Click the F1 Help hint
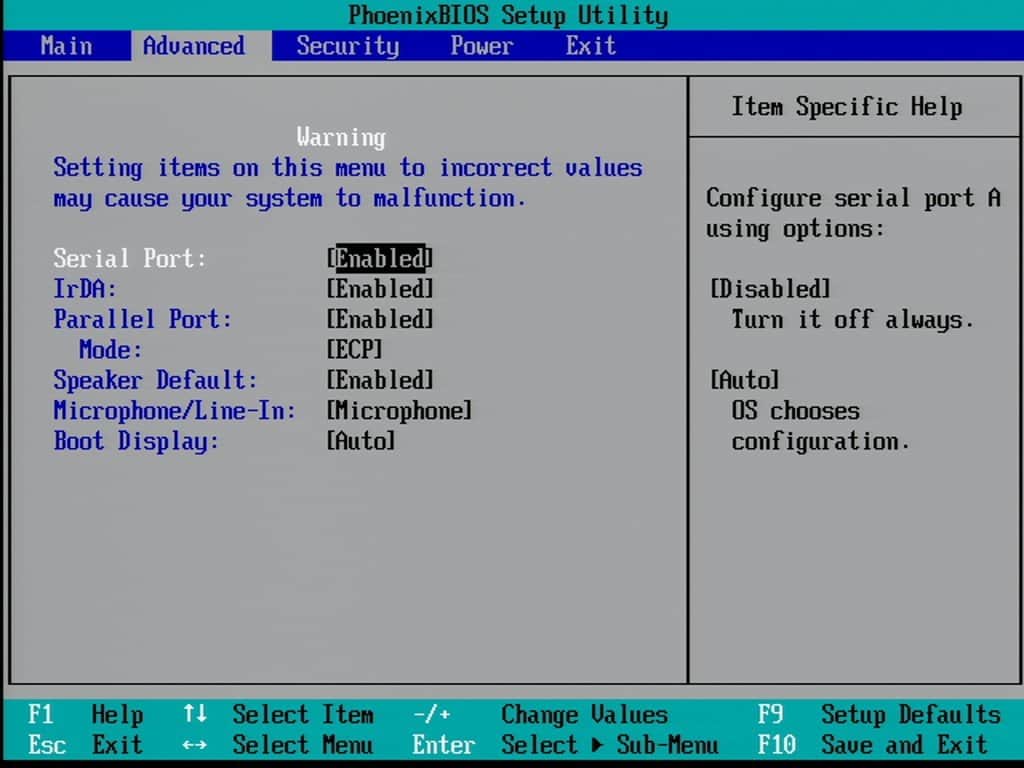Image resolution: width=1024 pixels, height=768 pixels. [86, 714]
